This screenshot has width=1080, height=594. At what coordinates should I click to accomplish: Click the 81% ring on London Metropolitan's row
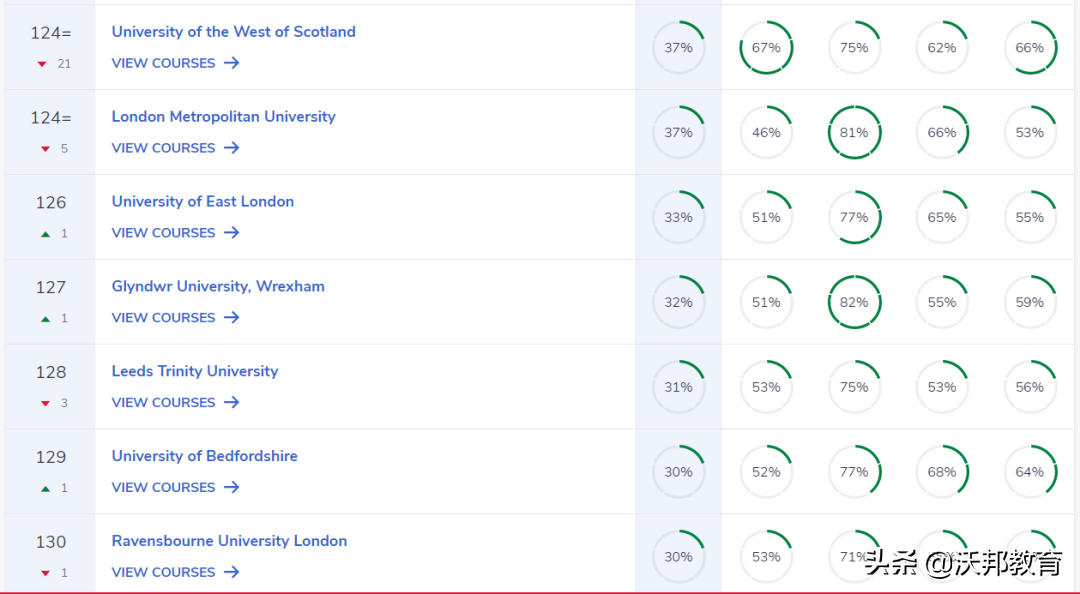tap(854, 132)
